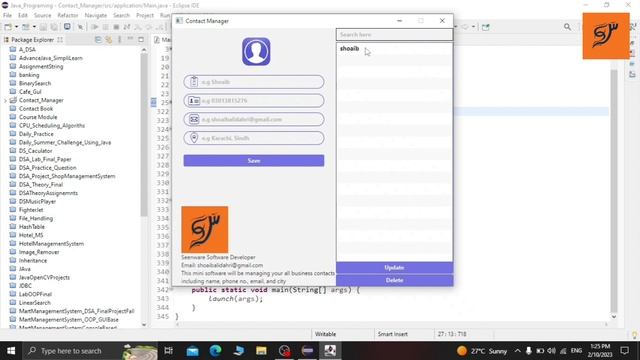Open the Search menu in Eclipse
Screen dimensions: 640x360
click(x=121, y=16)
